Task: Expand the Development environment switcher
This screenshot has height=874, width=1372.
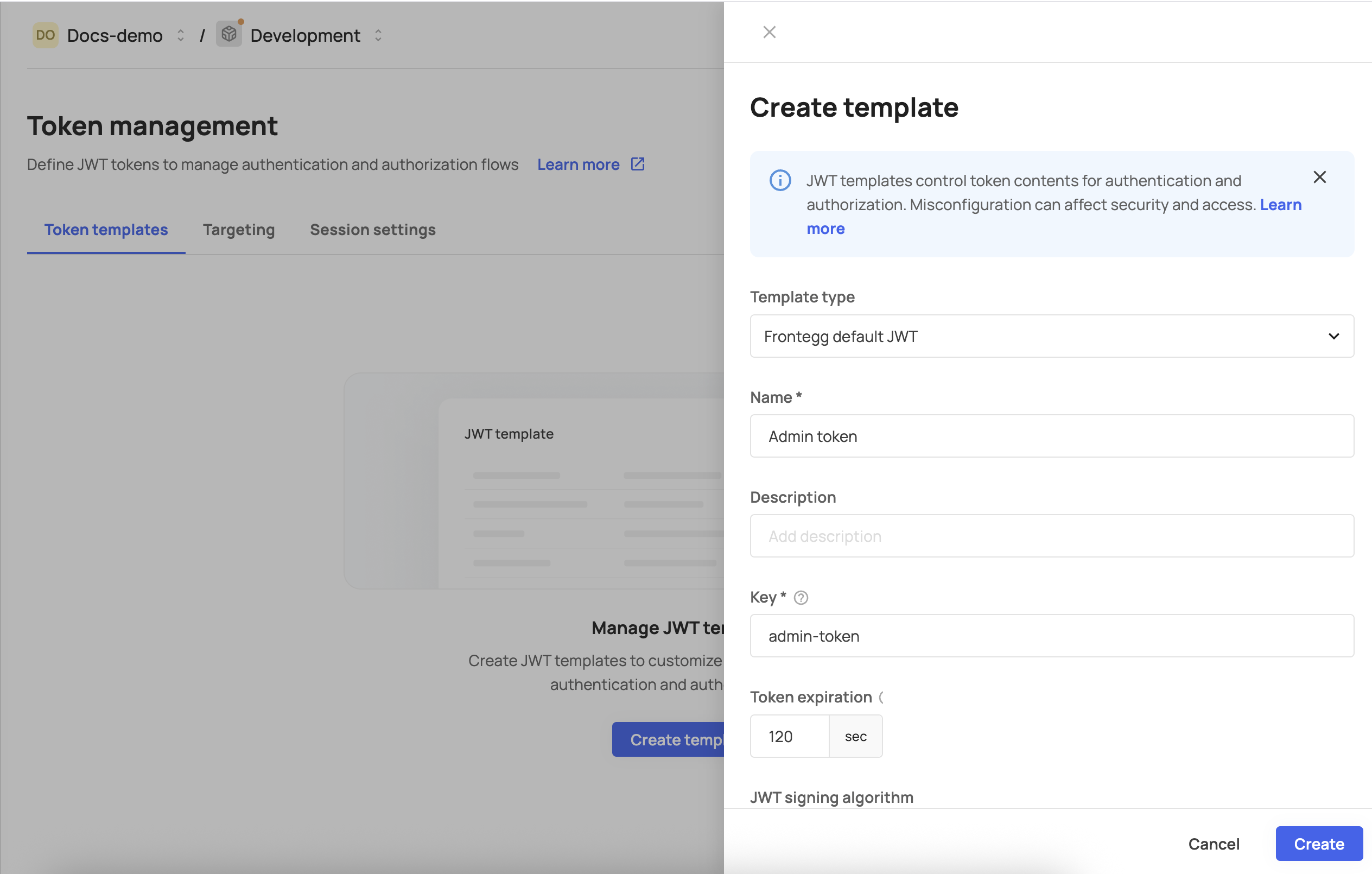Action: coord(378,35)
